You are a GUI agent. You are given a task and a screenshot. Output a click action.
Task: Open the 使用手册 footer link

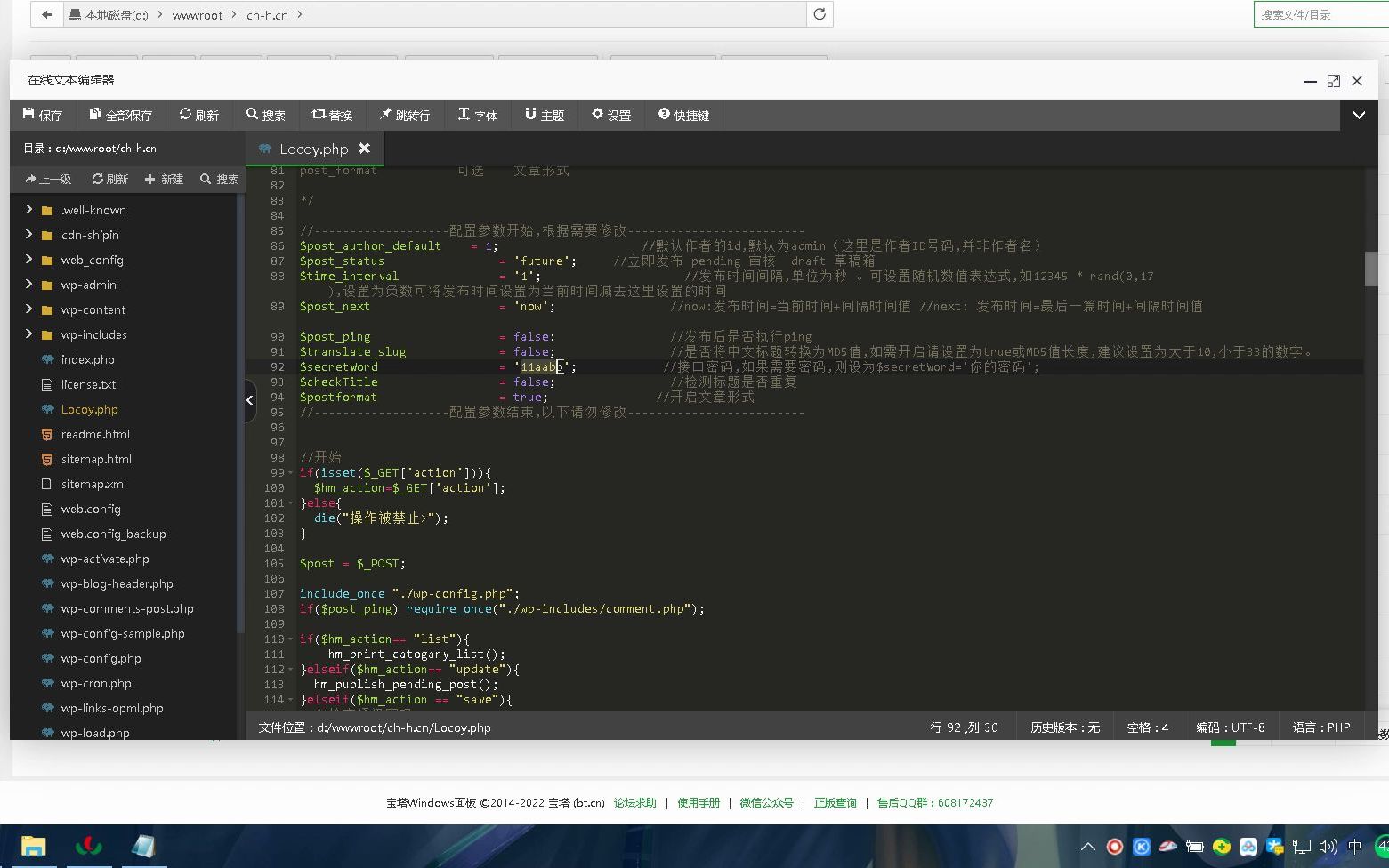(x=699, y=802)
